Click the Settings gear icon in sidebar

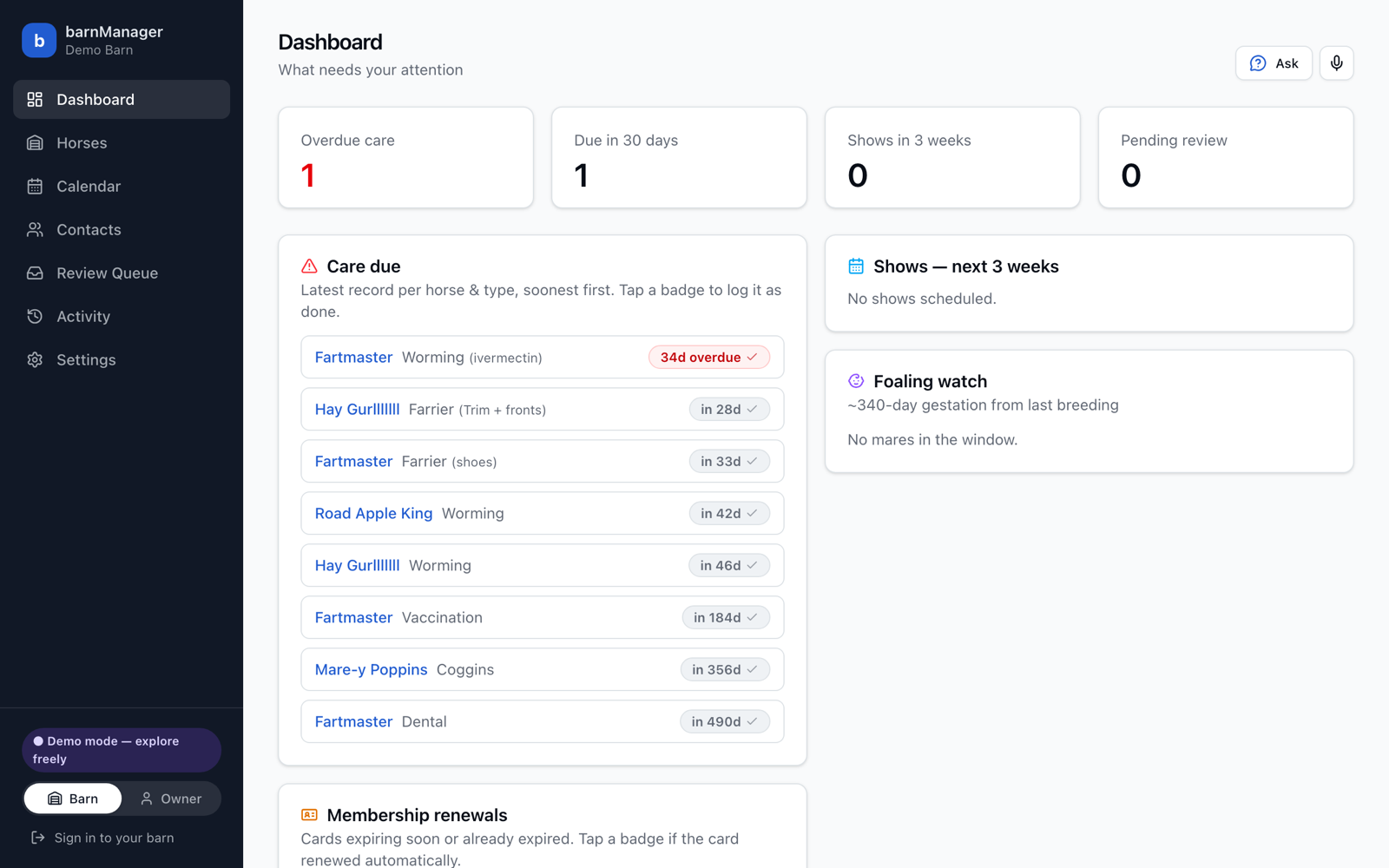tap(35, 360)
